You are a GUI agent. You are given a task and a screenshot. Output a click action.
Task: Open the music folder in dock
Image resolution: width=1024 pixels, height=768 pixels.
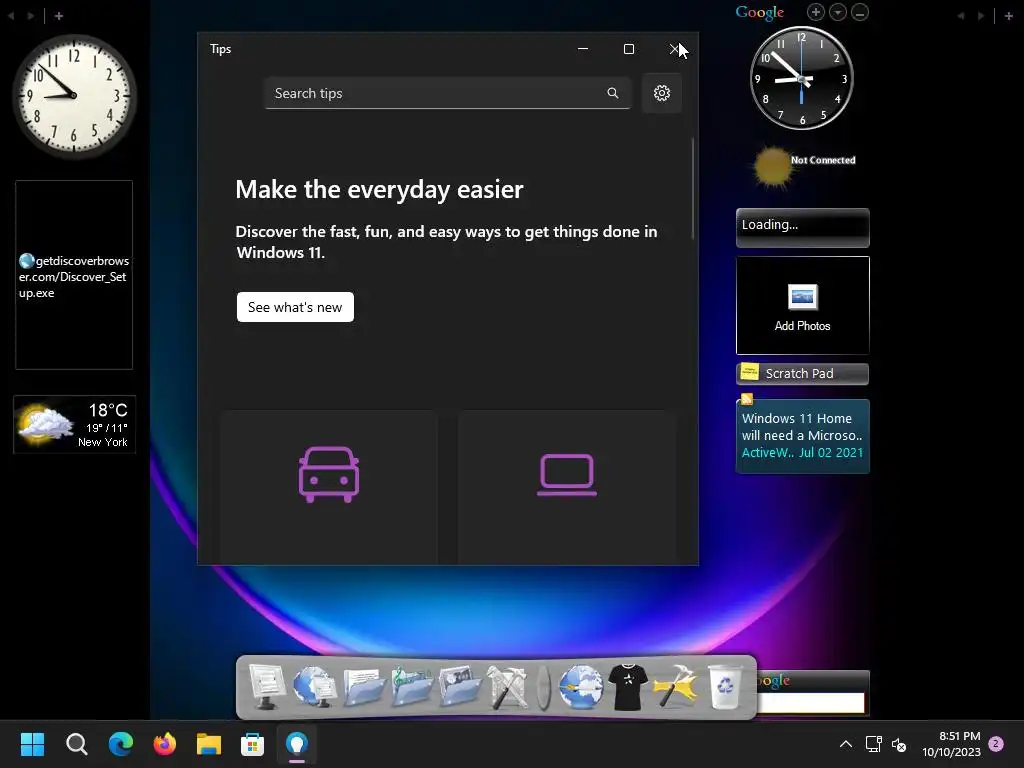point(411,686)
